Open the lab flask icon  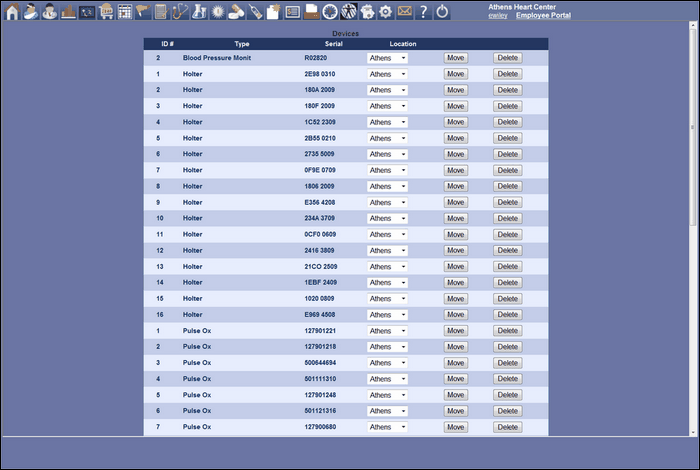(199, 12)
